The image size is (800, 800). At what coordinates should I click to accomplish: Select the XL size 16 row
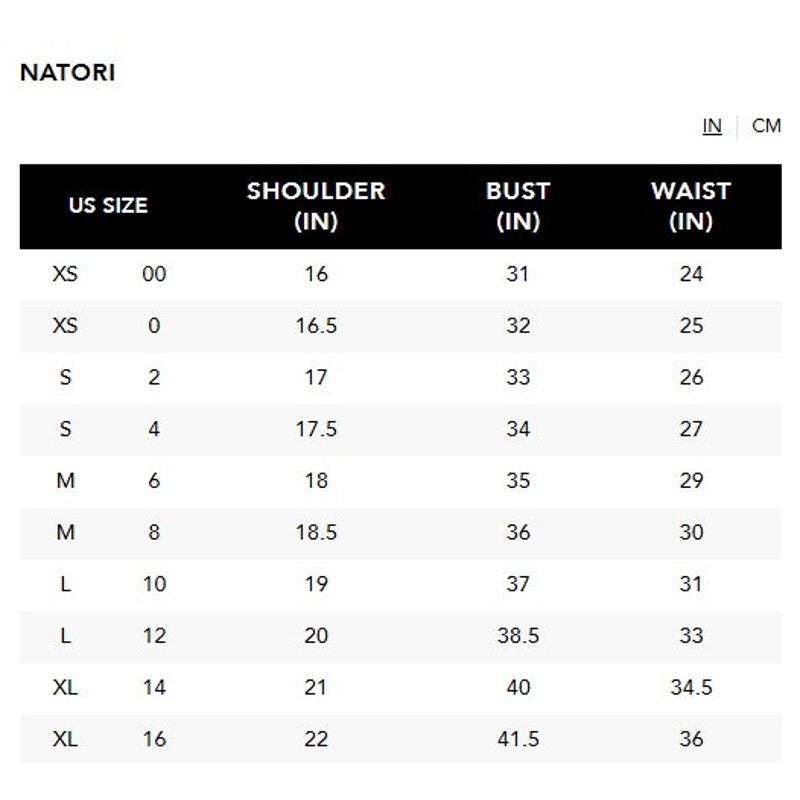[x=401, y=739]
